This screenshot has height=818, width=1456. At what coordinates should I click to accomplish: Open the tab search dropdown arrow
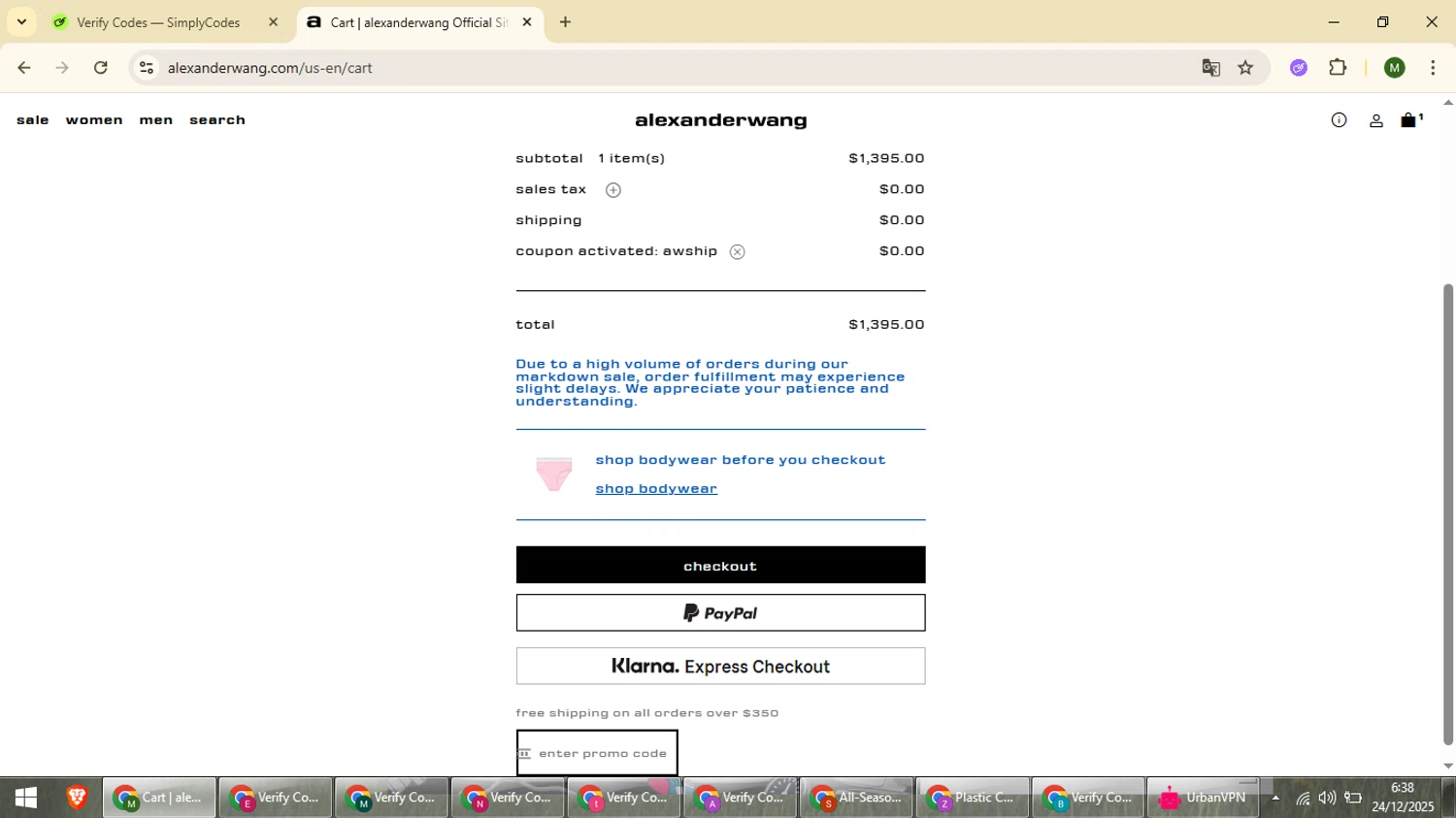[x=21, y=21]
